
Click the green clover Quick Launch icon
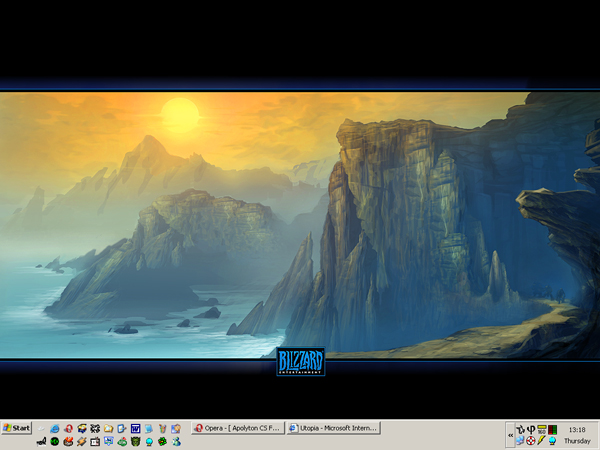[x=162, y=441]
